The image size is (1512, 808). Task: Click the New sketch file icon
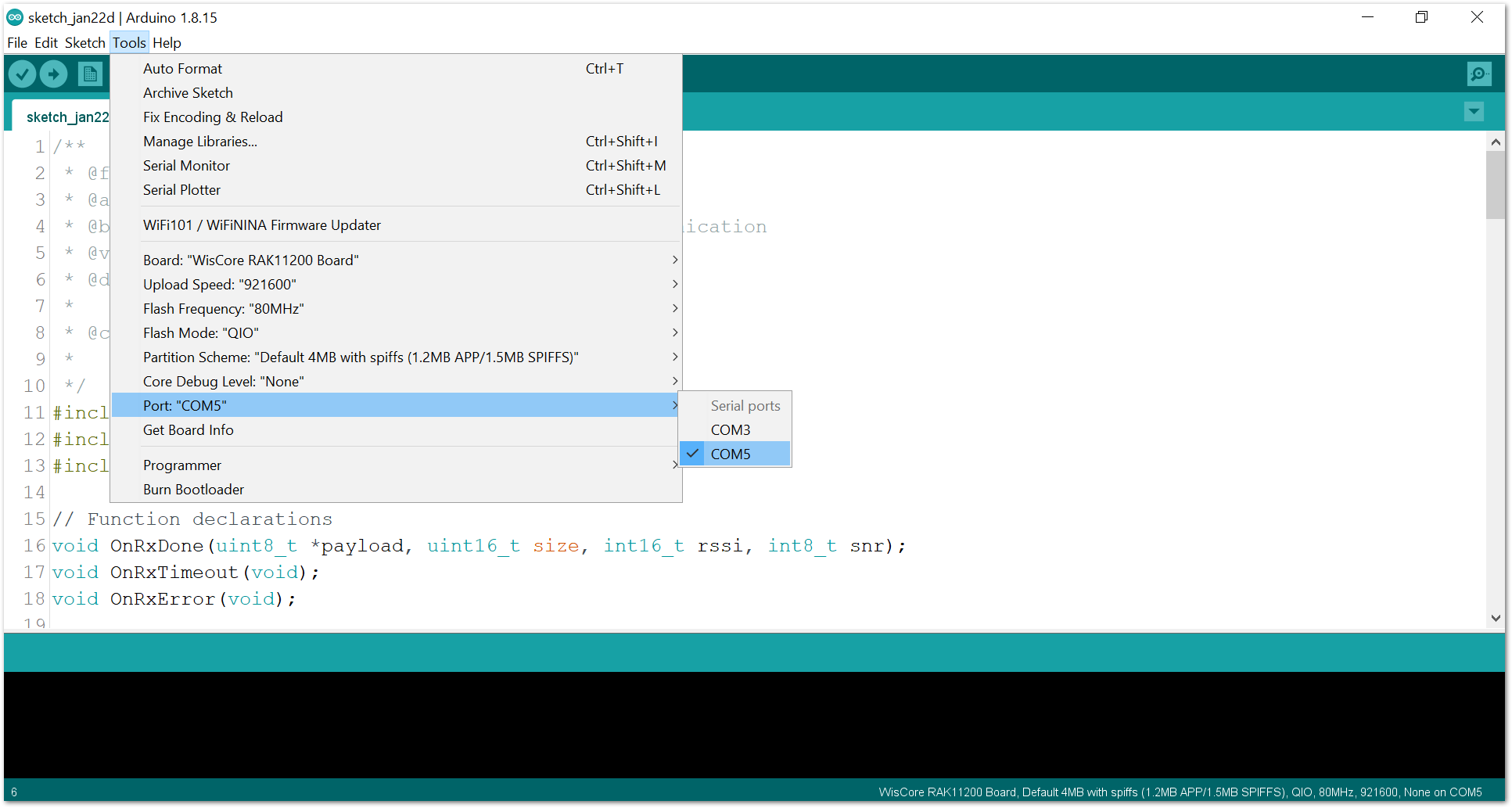tap(90, 74)
